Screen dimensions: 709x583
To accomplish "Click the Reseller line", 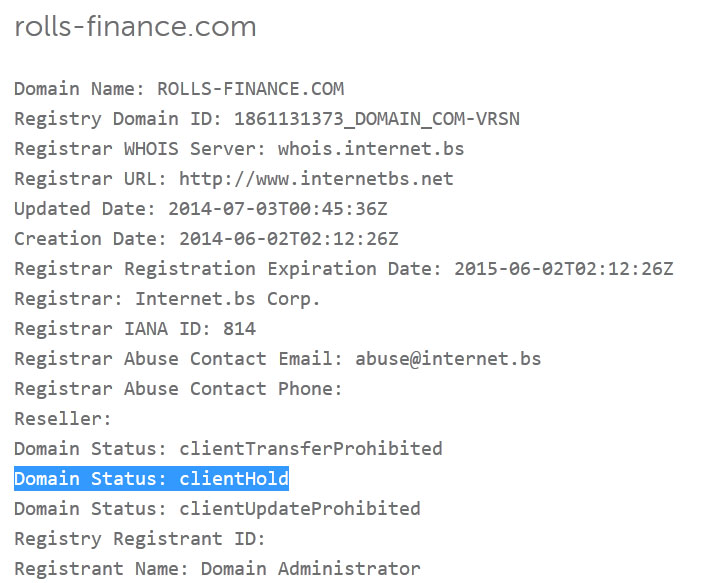I will point(63,419).
